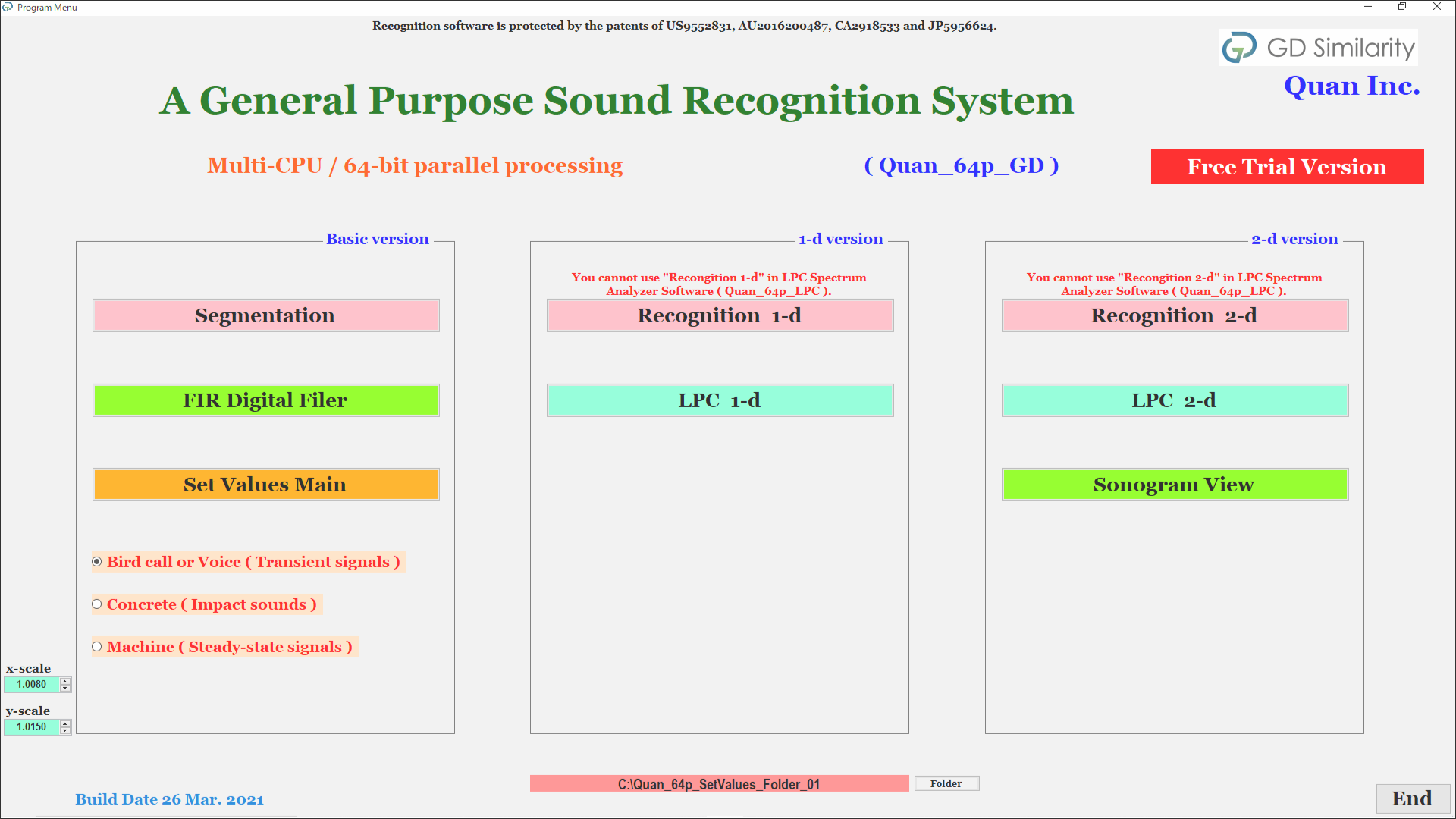Screen dimensions: 1456x819
Task: Launch FIR Digital Filer
Action: click(x=265, y=400)
